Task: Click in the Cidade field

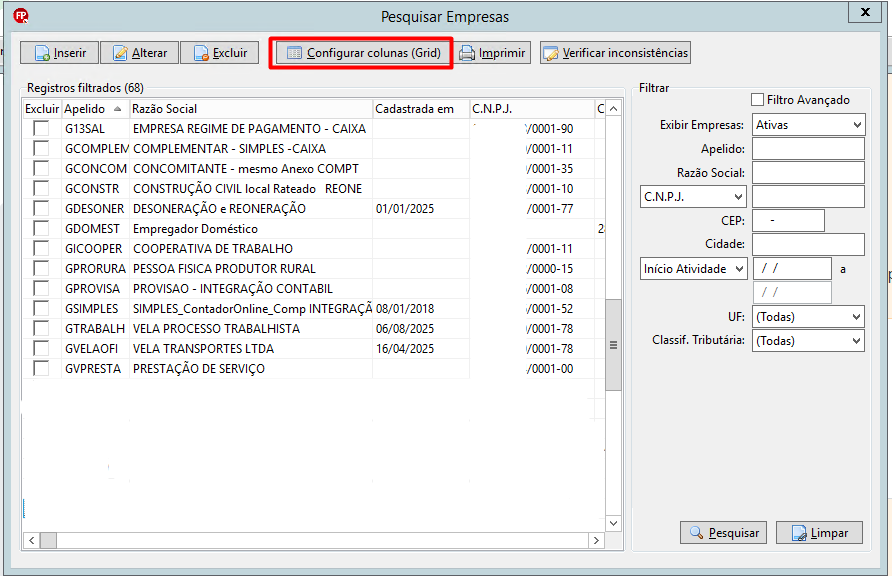Action: (x=808, y=245)
